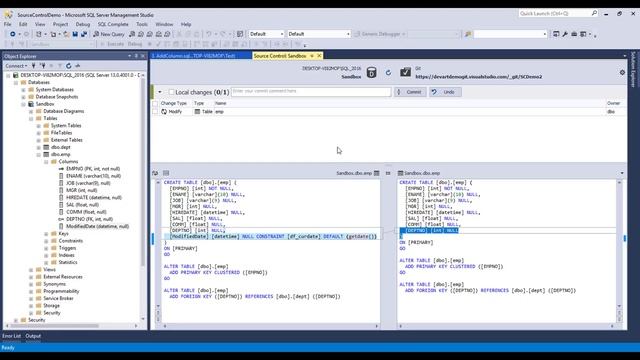The height and width of the screenshot is (360, 640).
Task: Click the Undo button
Action: tap(445, 92)
